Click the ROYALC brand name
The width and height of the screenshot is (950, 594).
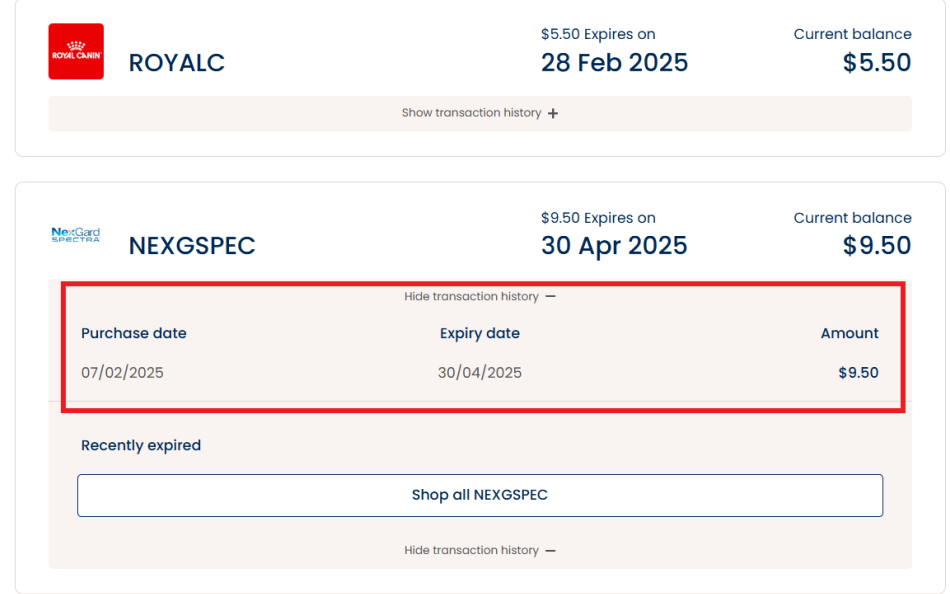click(x=176, y=63)
